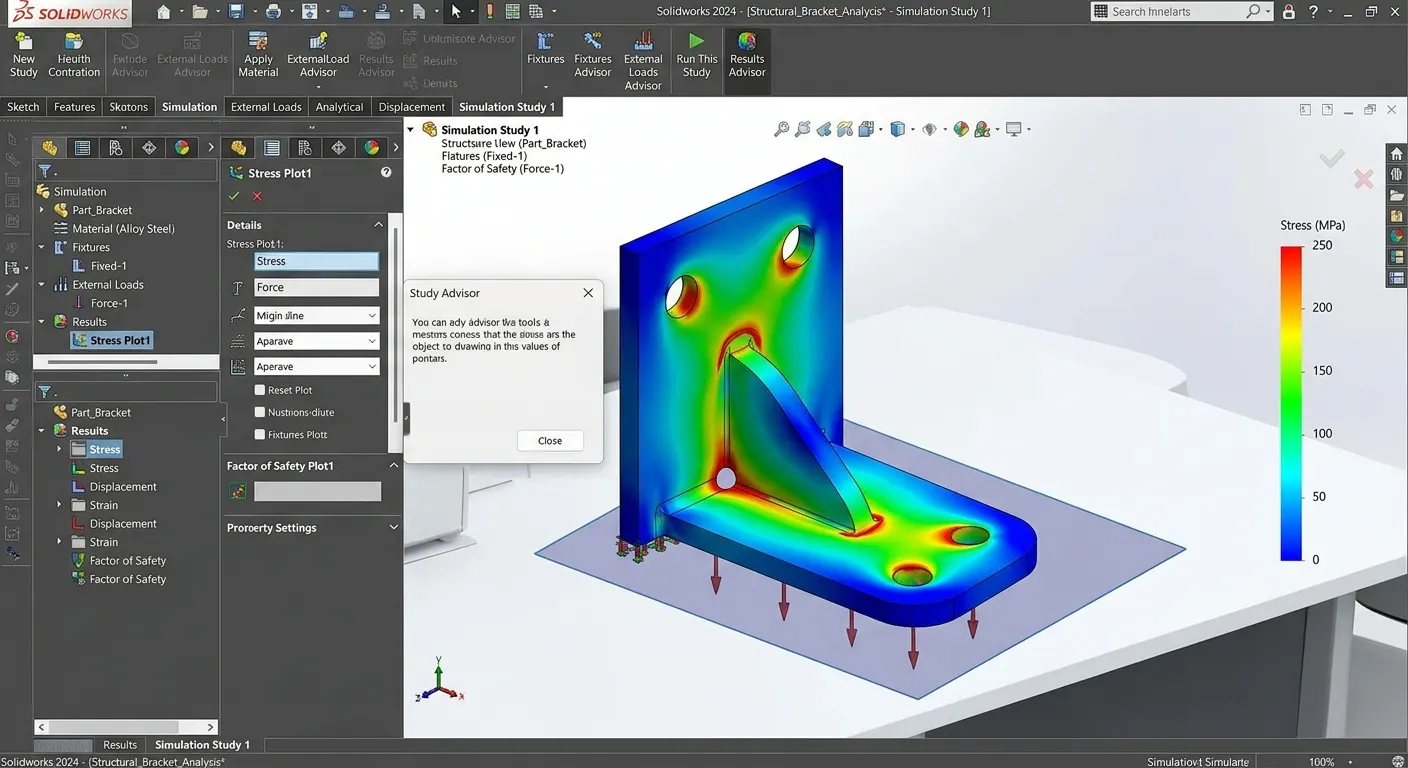Collapse the Details section
The width and height of the screenshot is (1408, 768).
click(378, 225)
